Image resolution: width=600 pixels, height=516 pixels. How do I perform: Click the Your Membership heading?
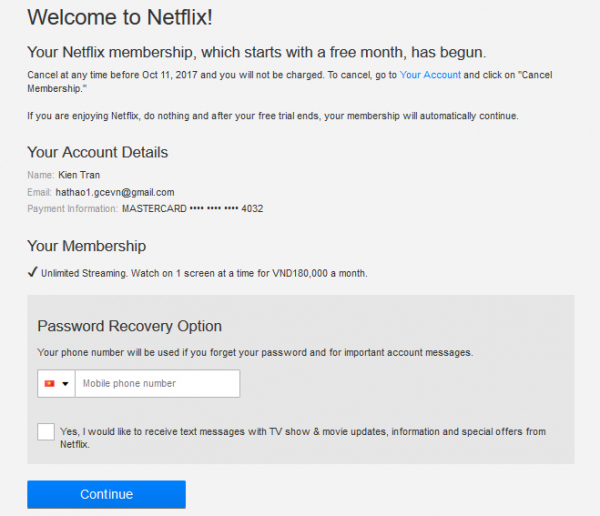(86, 246)
